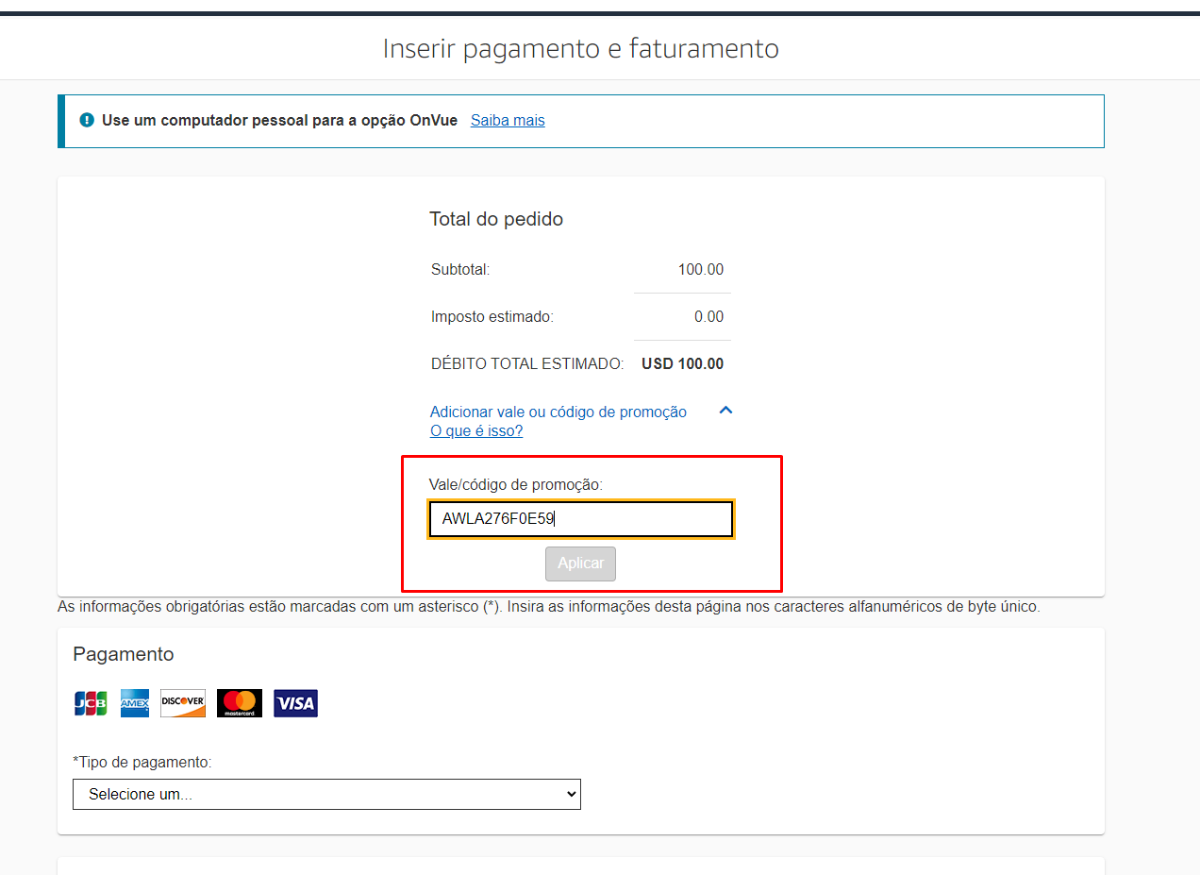Select the Discover card logo
The width and height of the screenshot is (1200, 875).
[x=182, y=703]
